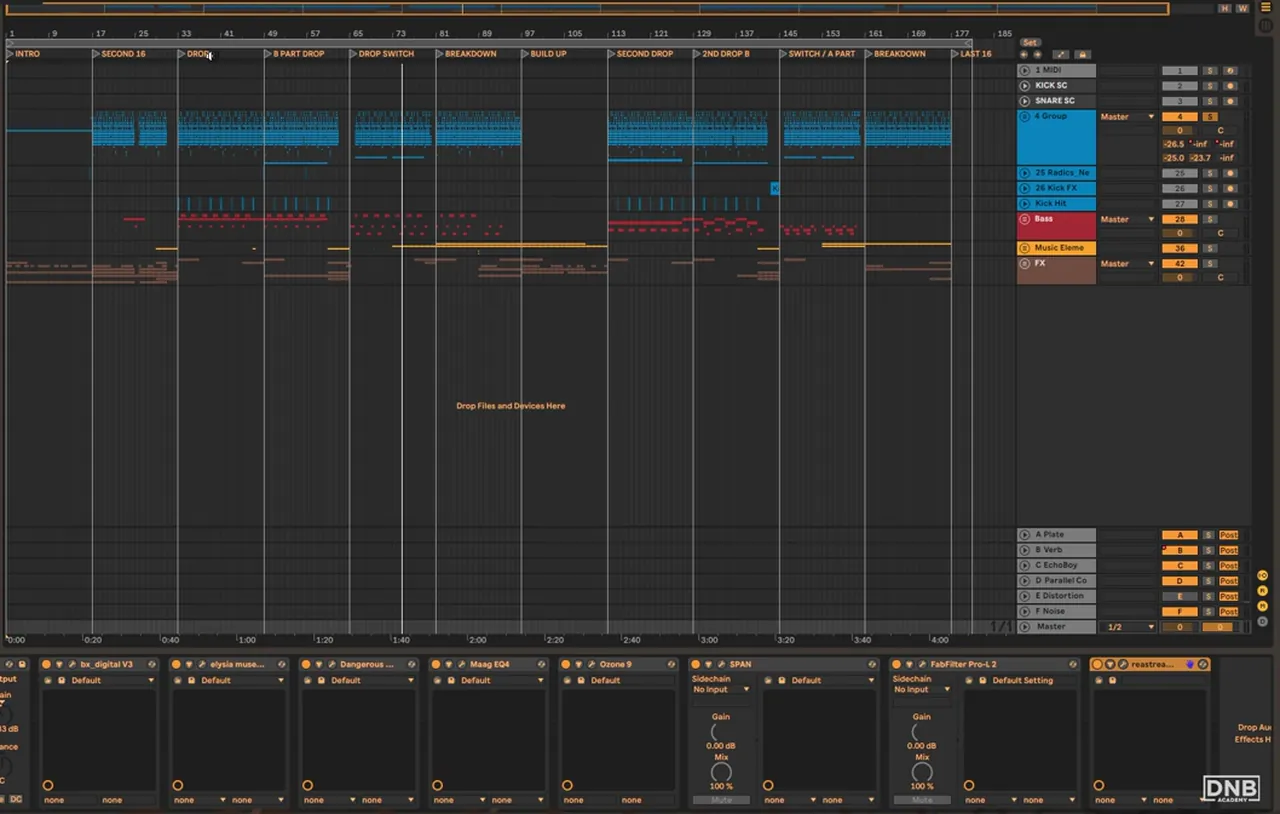Open the Bass output Master dropdown
This screenshot has height=814, width=1280.
point(1127,219)
